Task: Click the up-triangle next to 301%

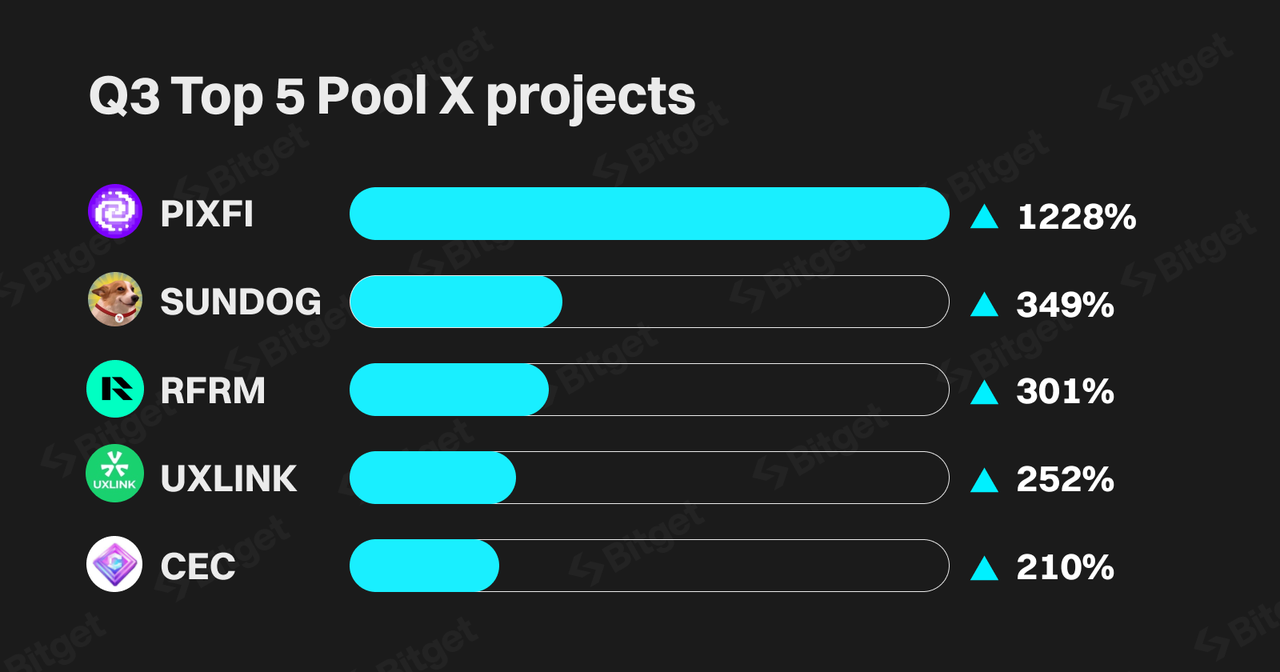Action: [984, 393]
